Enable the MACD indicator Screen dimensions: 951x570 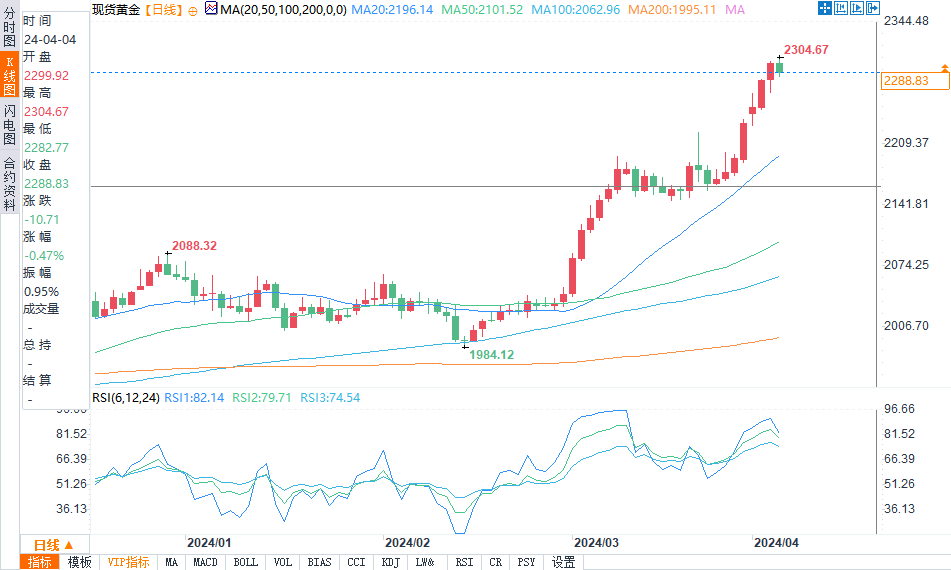205,562
